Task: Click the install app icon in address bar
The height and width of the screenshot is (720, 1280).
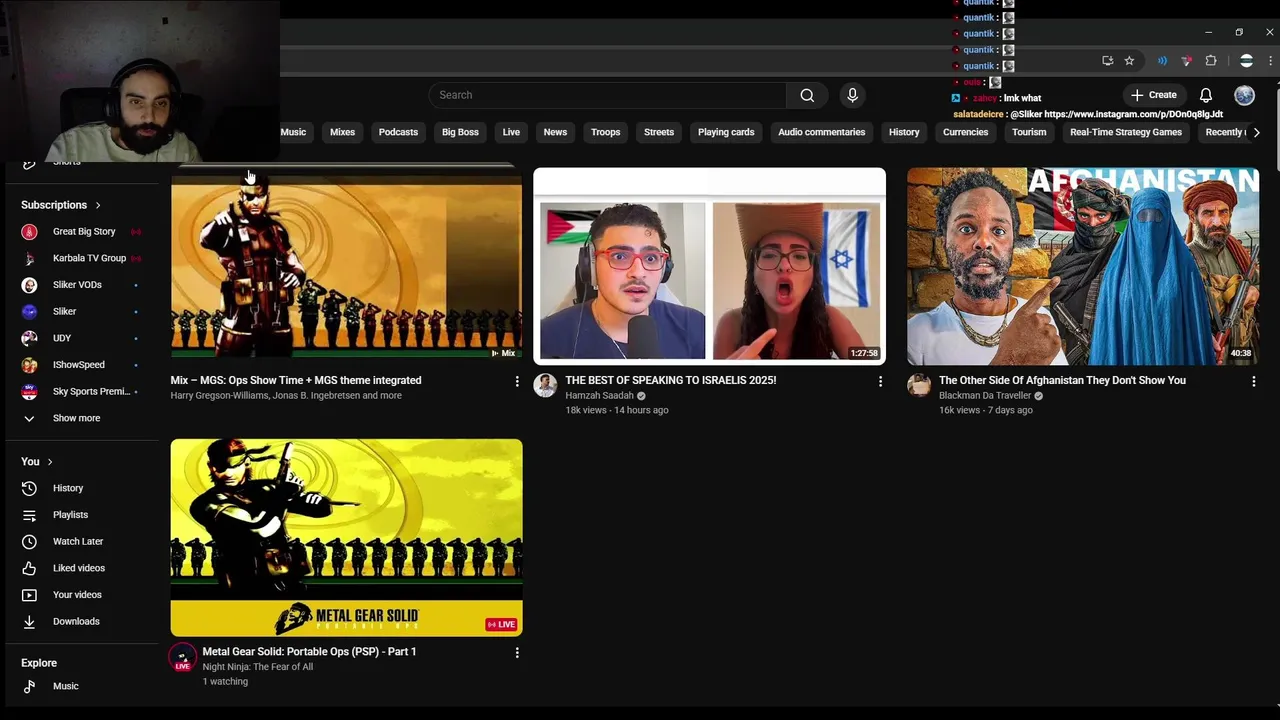Action: [1107, 61]
